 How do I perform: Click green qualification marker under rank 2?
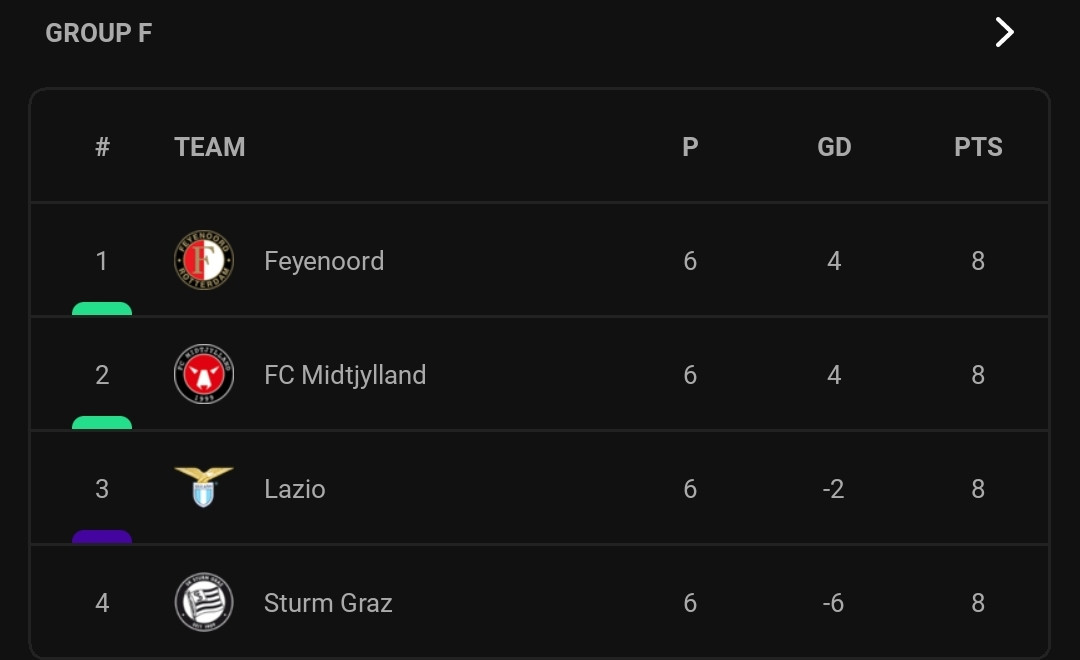tap(102, 422)
